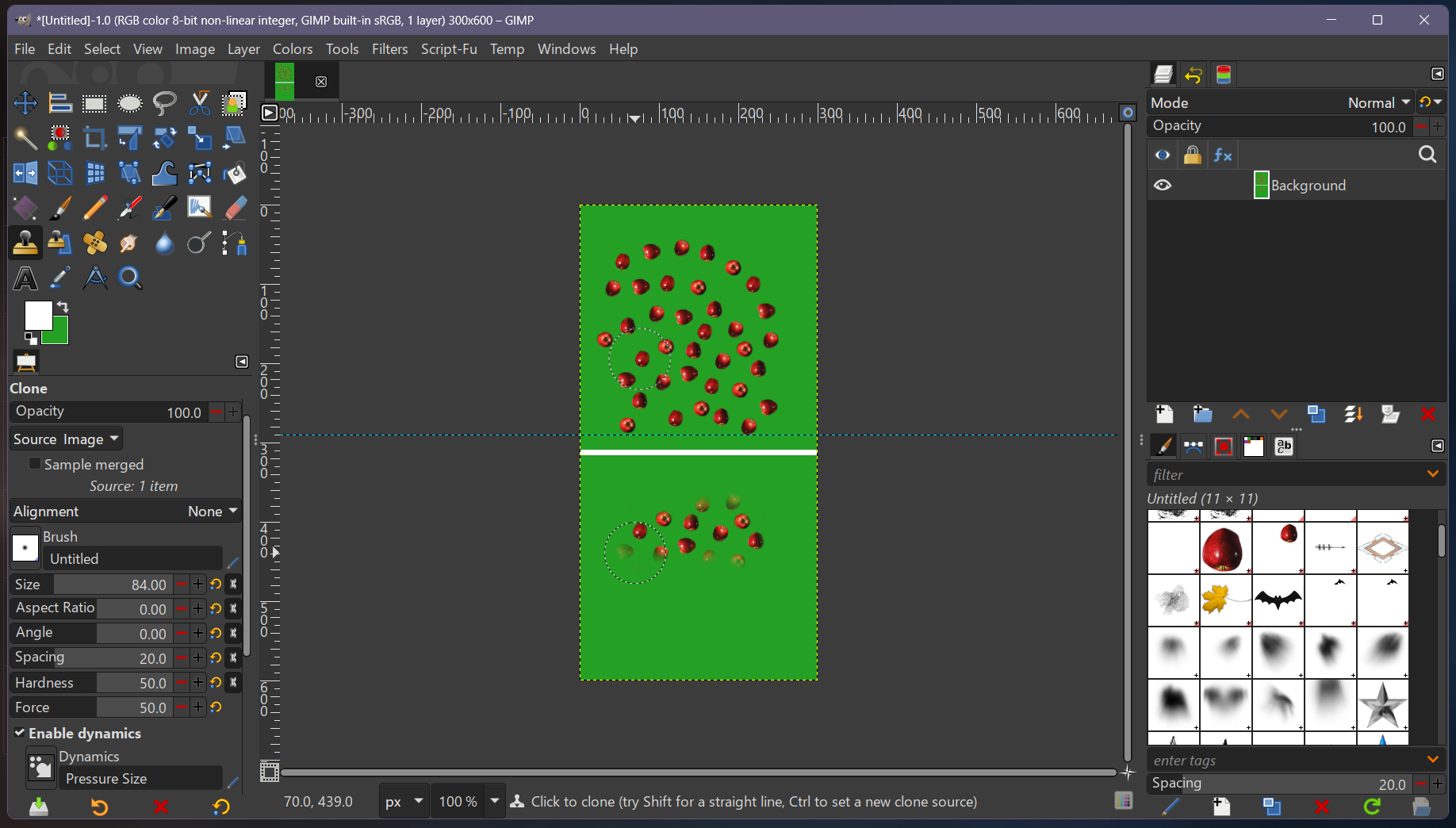Image resolution: width=1456 pixels, height=828 pixels.
Task: Search layers with the magnifier icon
Action: (x=1427, y=155)
